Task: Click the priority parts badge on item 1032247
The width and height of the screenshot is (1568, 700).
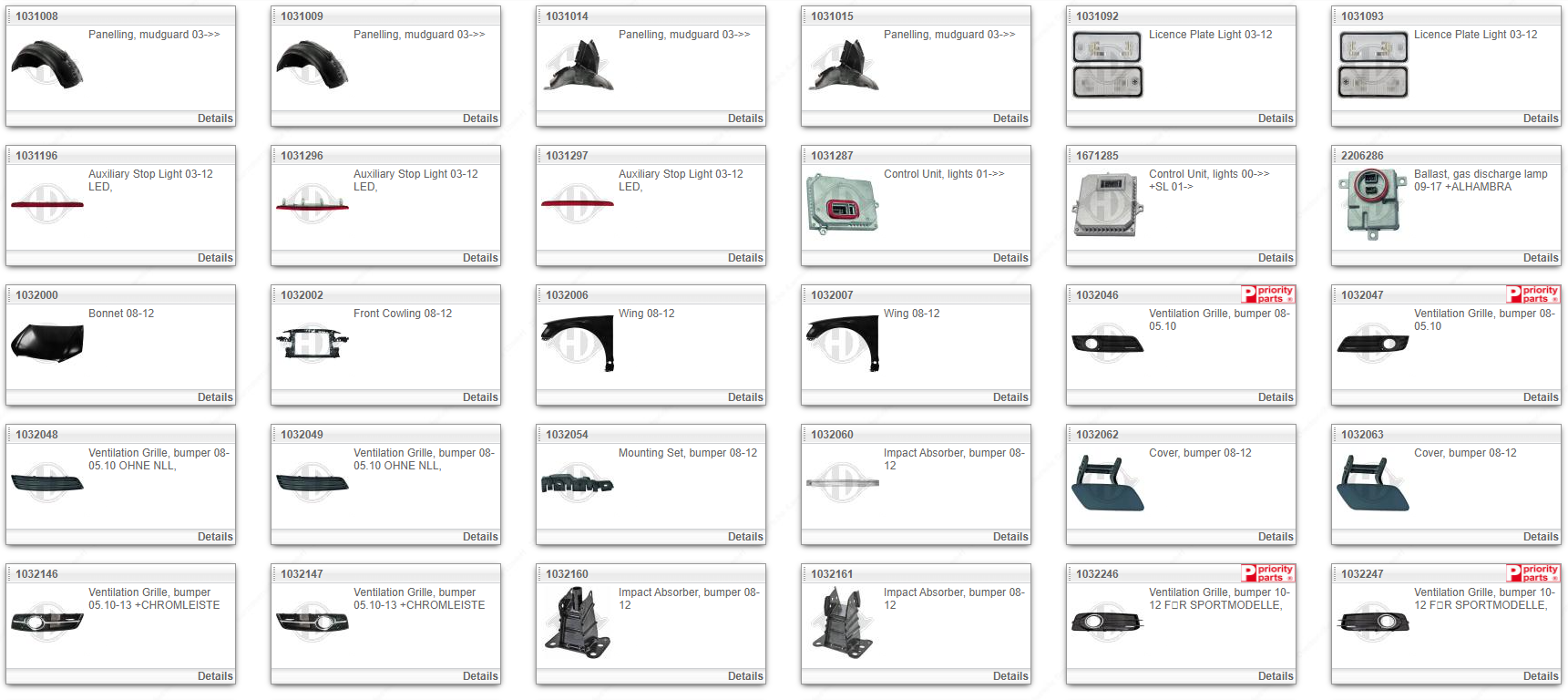Action: point(1532,573)
